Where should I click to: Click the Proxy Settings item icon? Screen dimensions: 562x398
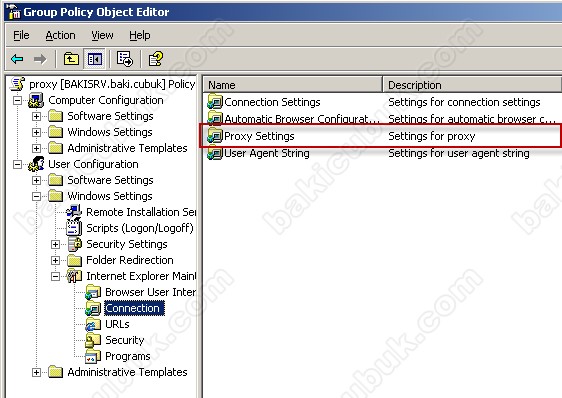coord(215,136)
